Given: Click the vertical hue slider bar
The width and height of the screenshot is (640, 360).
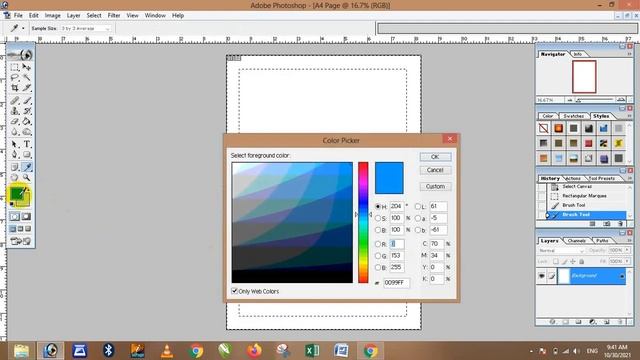Looking at the screenshot, I should (x=363, y=222).
